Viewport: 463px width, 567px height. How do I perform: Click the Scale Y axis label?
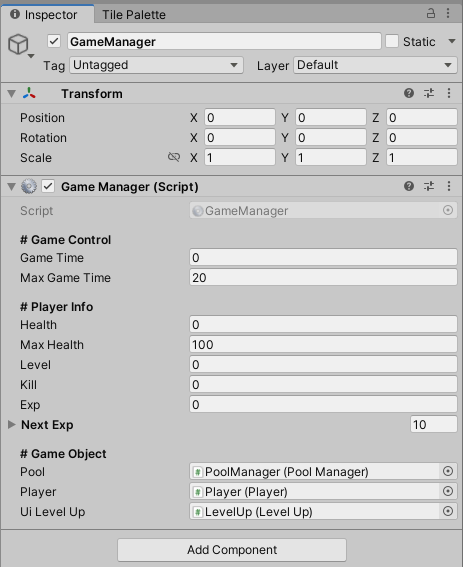tap(285, 158)
